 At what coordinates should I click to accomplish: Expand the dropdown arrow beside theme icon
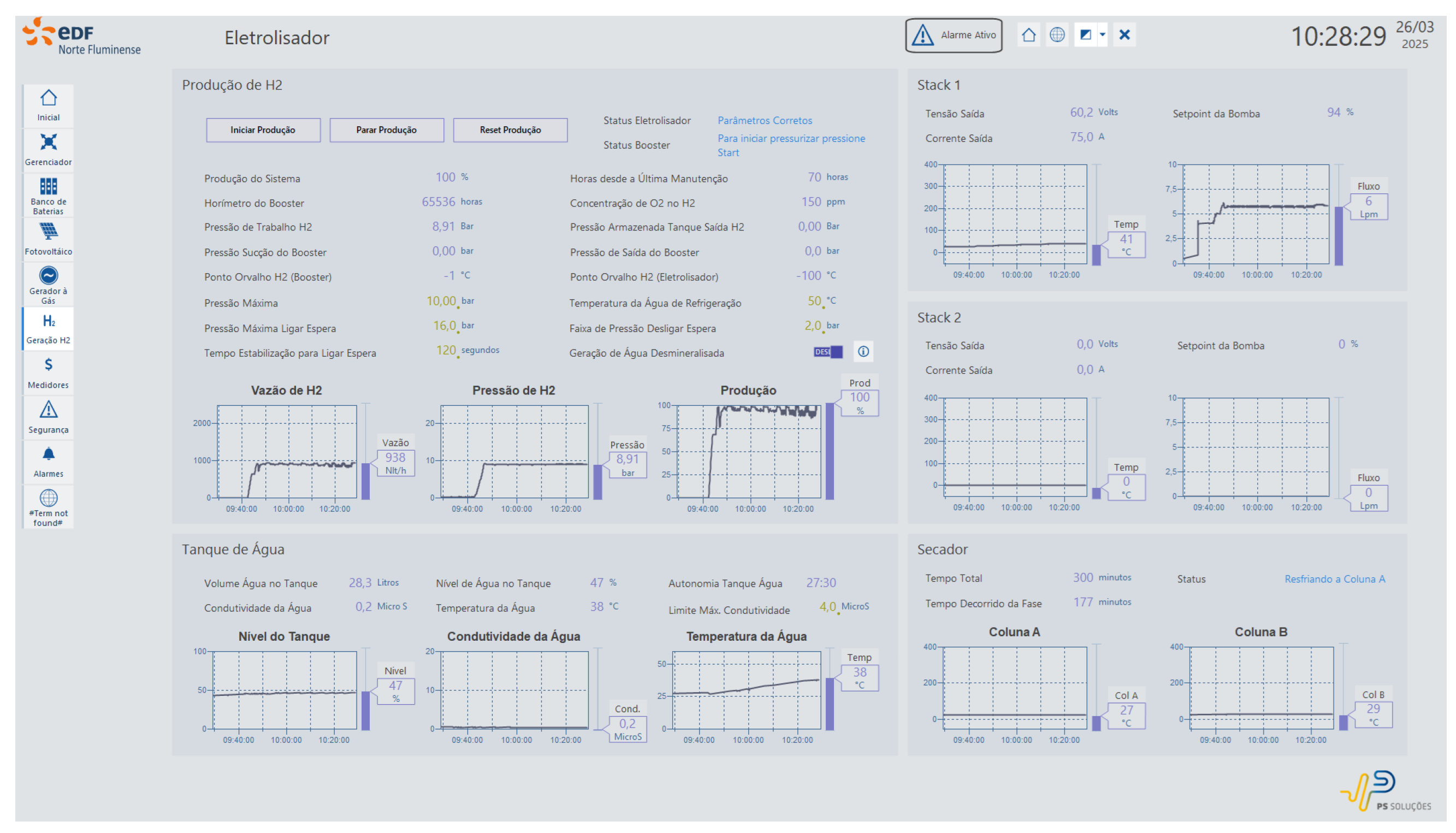(1102, 35)
